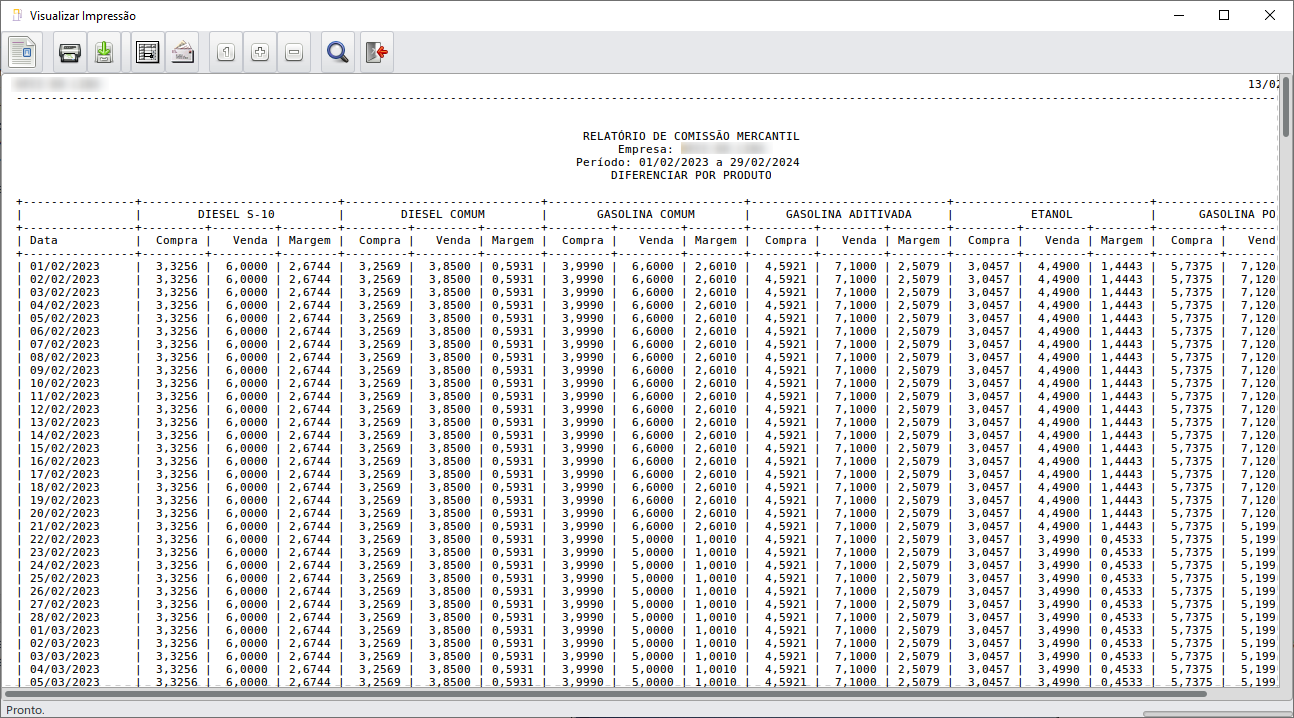Send the report by e-mail envelope icon
The width and height of the screenshot is (1294, 718).
pyautogui.click(x=182, y=52)
